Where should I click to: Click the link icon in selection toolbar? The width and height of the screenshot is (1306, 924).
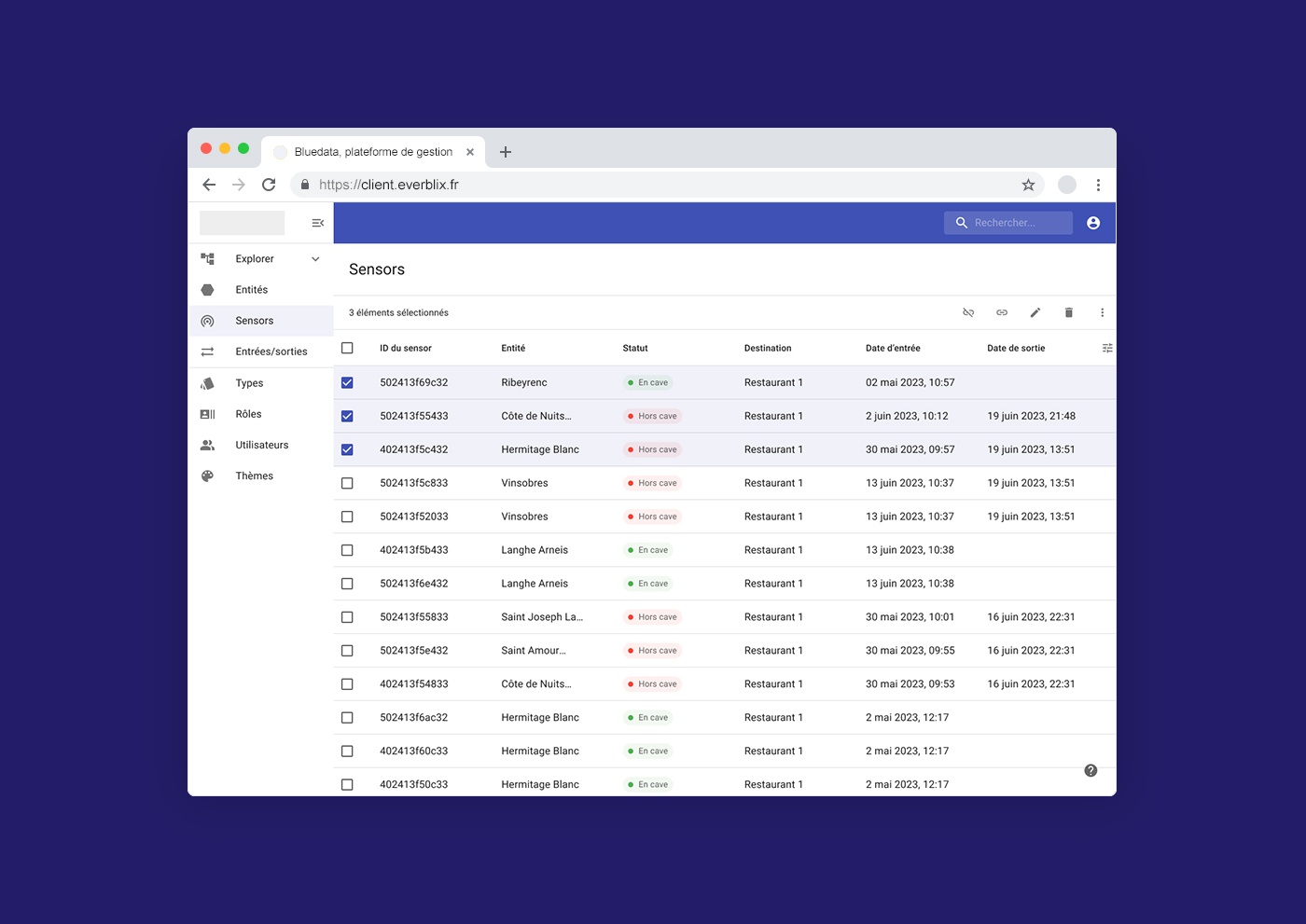pyautogui.click(x=1002, y=312)
